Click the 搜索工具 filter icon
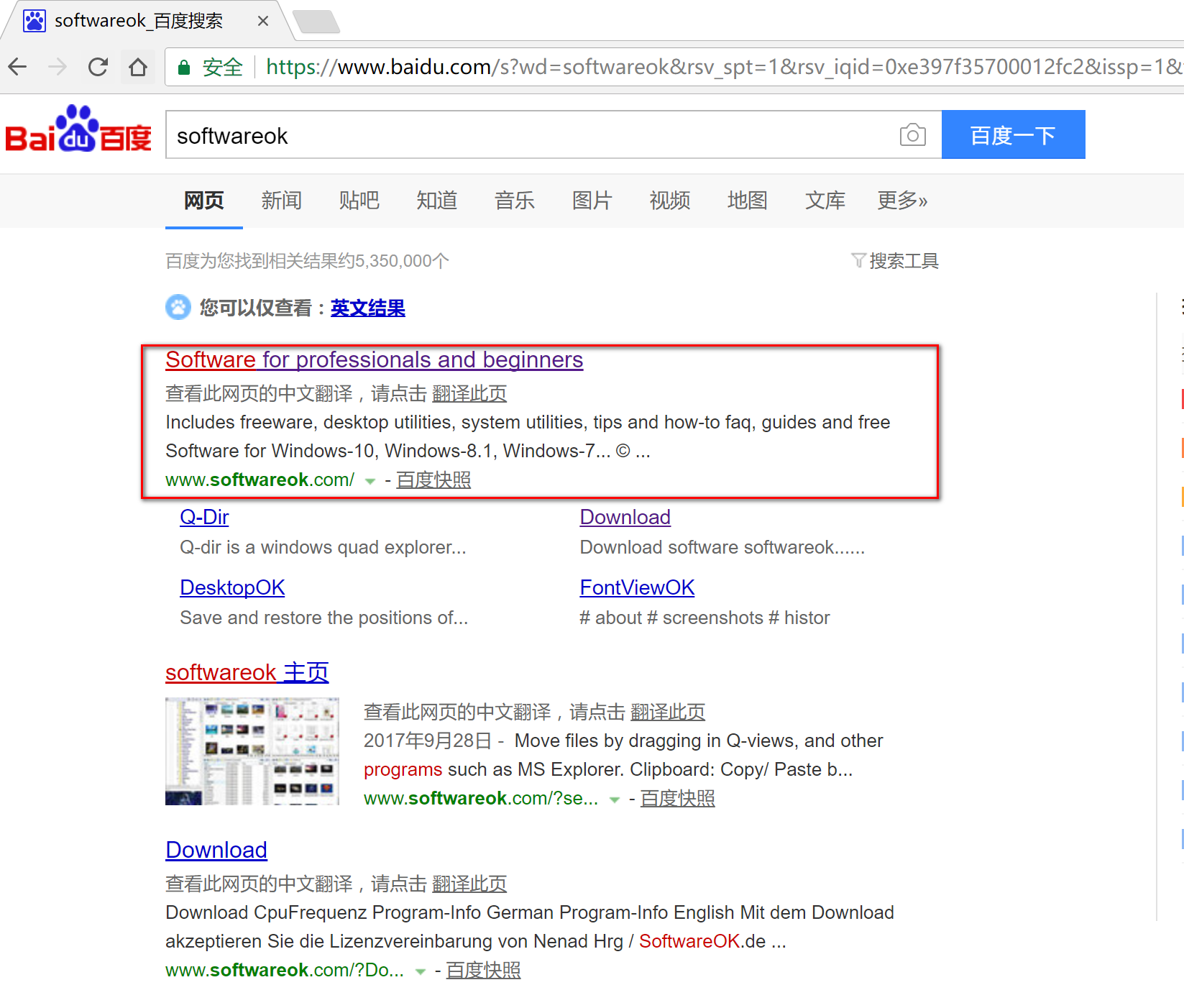Viewport: 1184px width, 1008px height. click(858, 260)
